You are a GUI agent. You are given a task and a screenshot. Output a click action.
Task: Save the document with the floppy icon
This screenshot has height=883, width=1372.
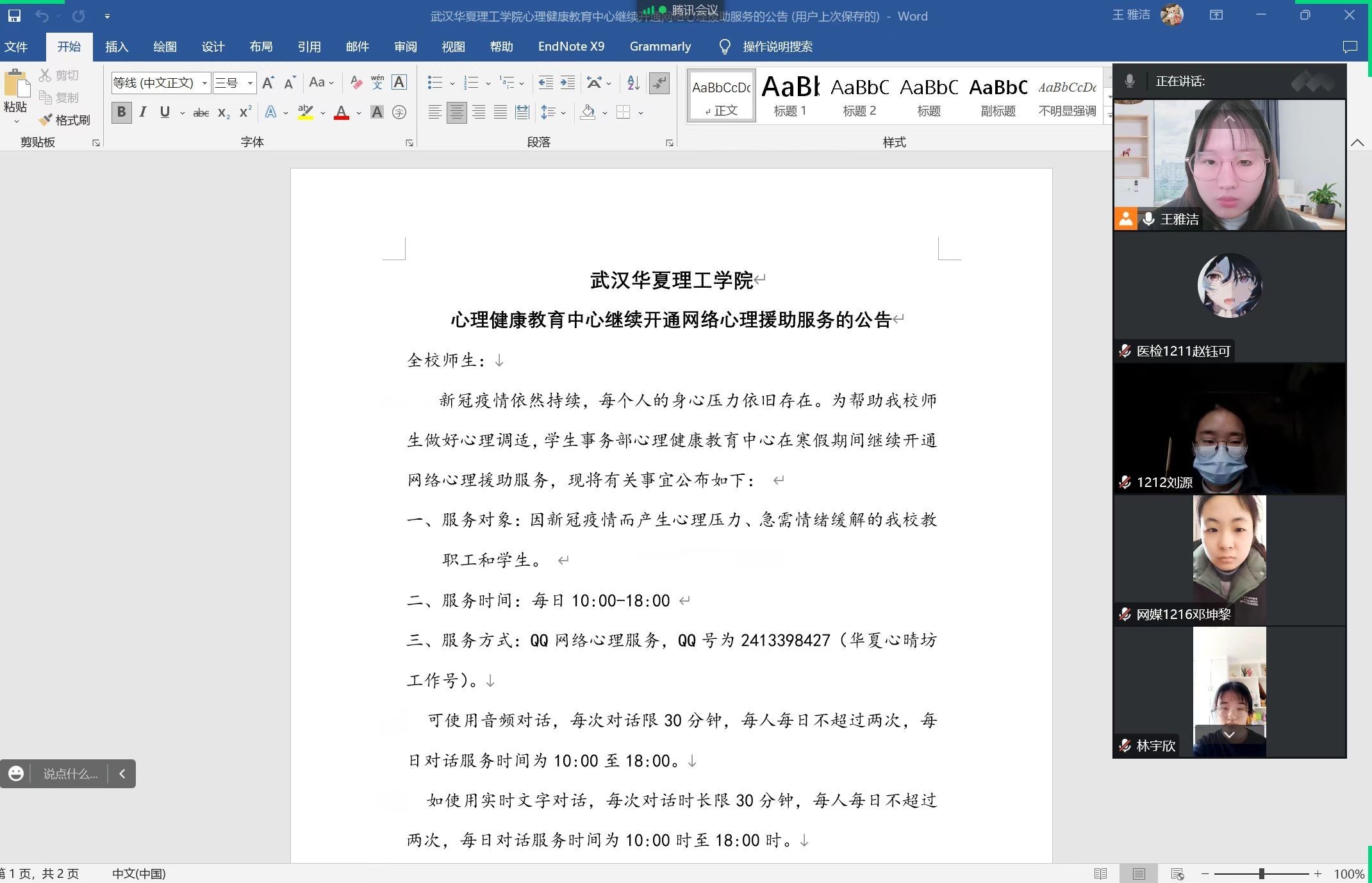pos(14,15)
